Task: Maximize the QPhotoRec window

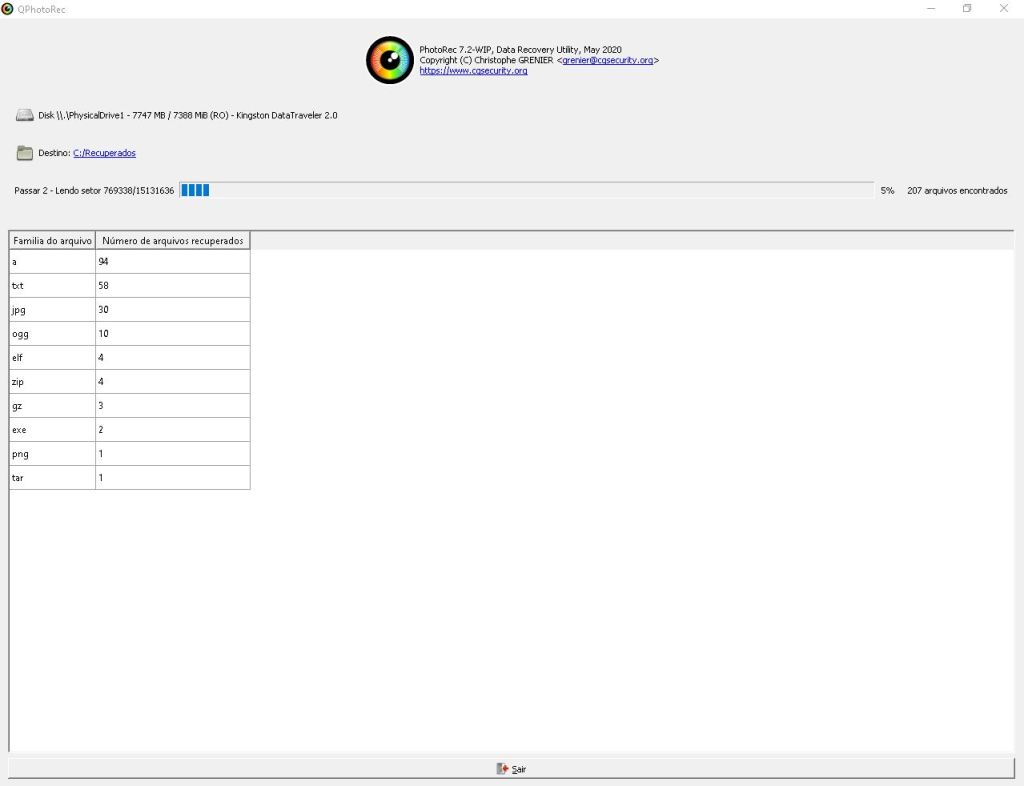Action: 967,9
